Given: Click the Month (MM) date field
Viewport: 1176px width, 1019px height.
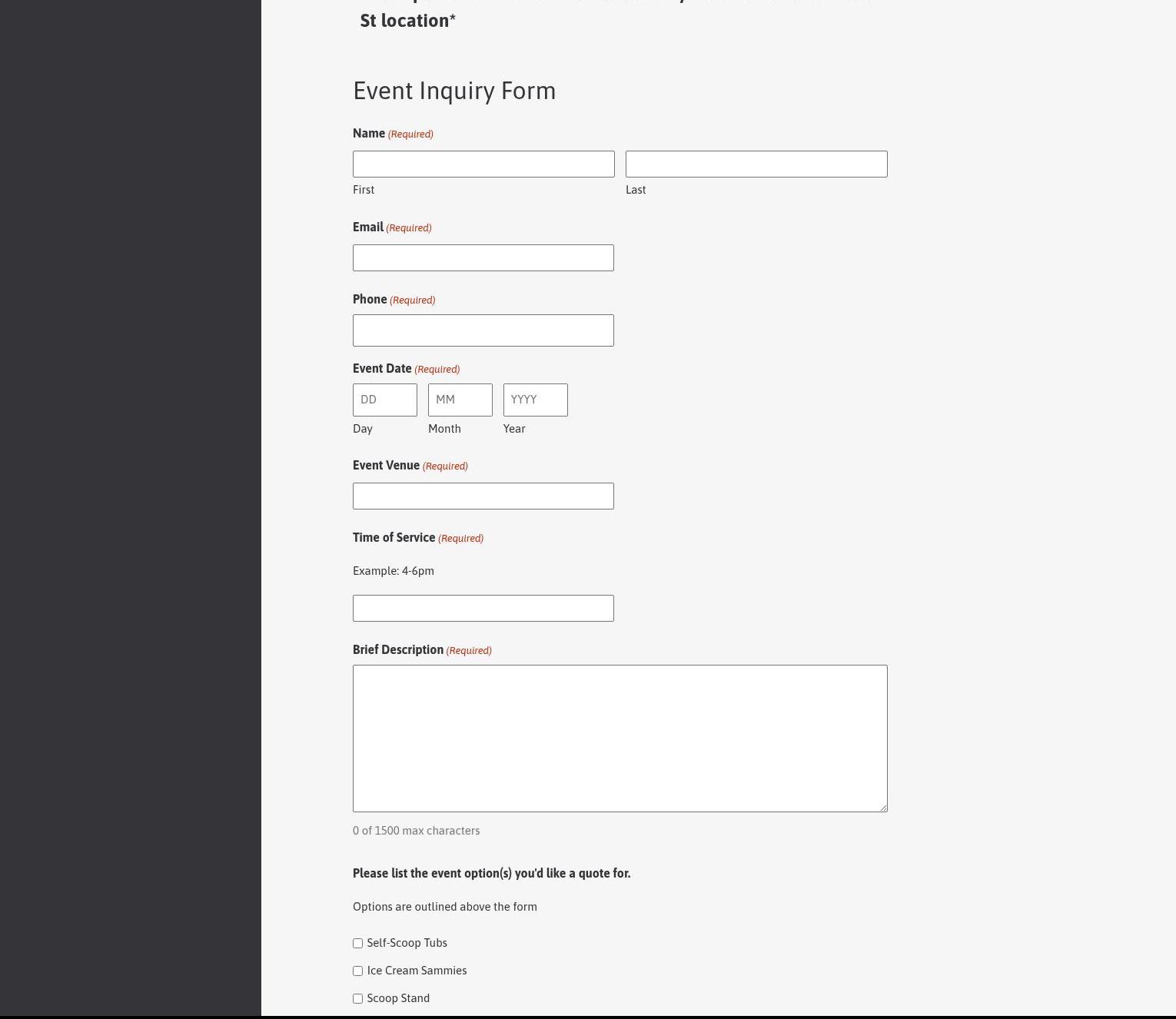Looking at the screenshot, I should (460, 400).
